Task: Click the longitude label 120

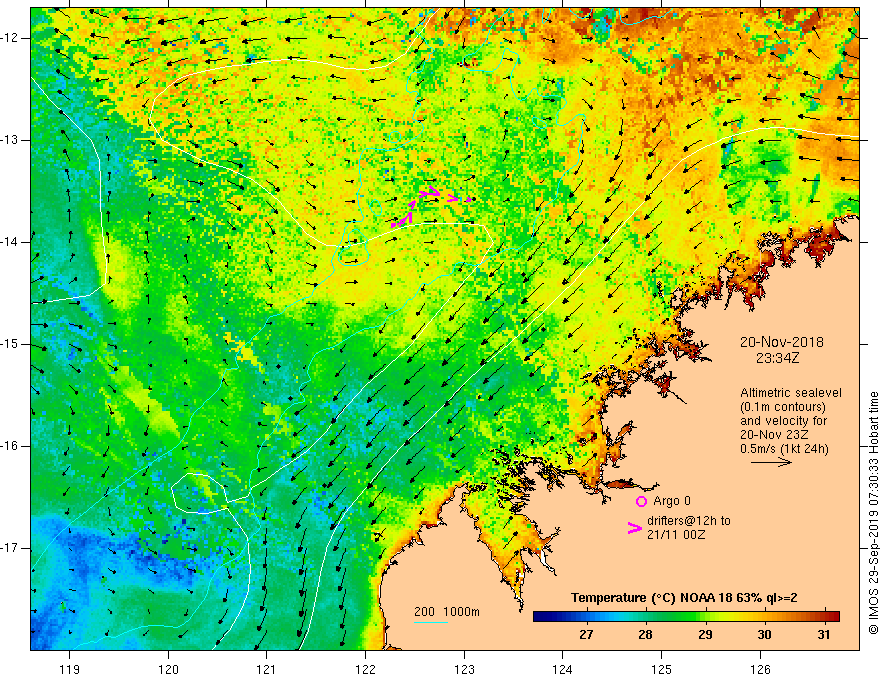Action: point(168,670)
